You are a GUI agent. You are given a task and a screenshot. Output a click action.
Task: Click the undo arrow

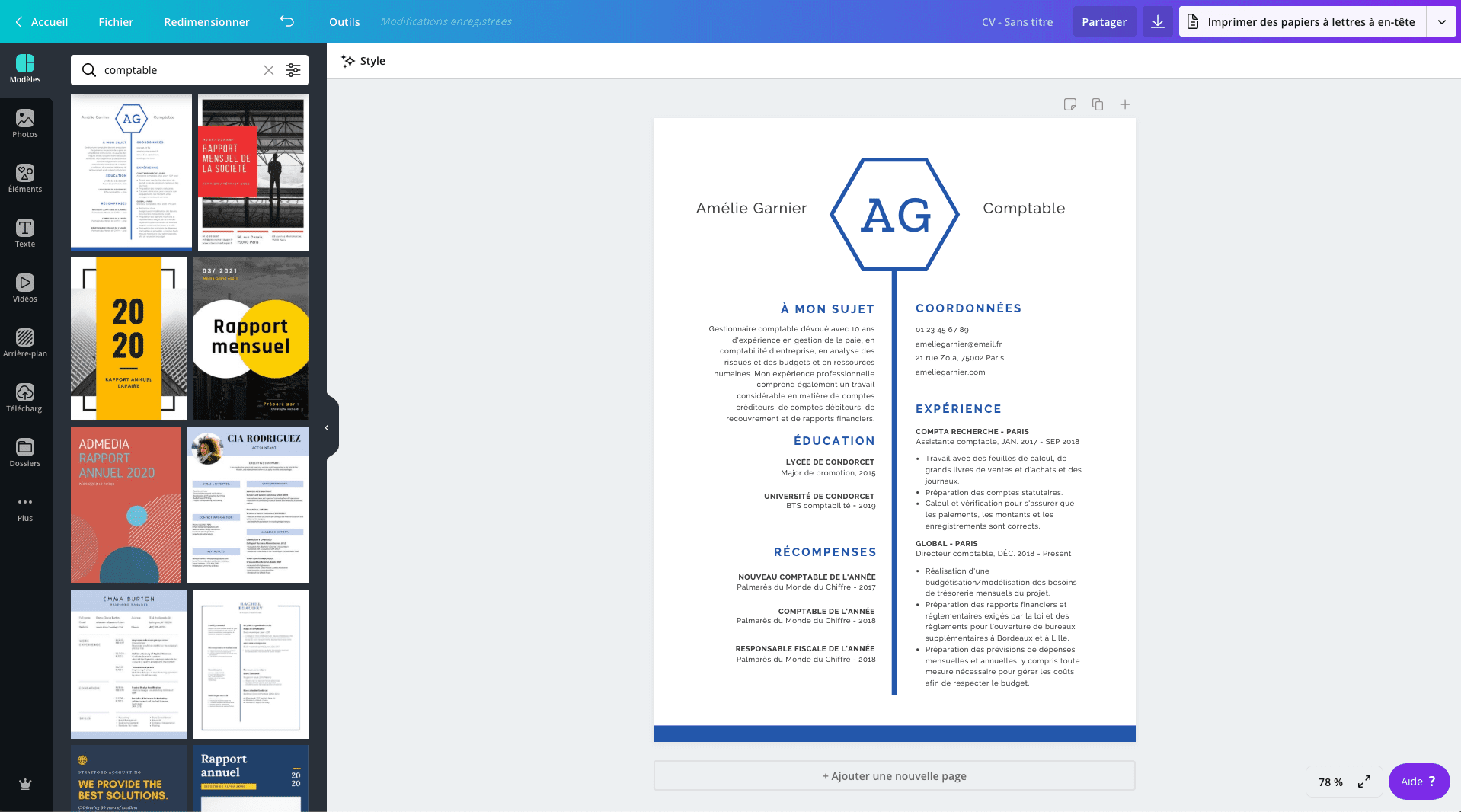(x=287, y=21)
